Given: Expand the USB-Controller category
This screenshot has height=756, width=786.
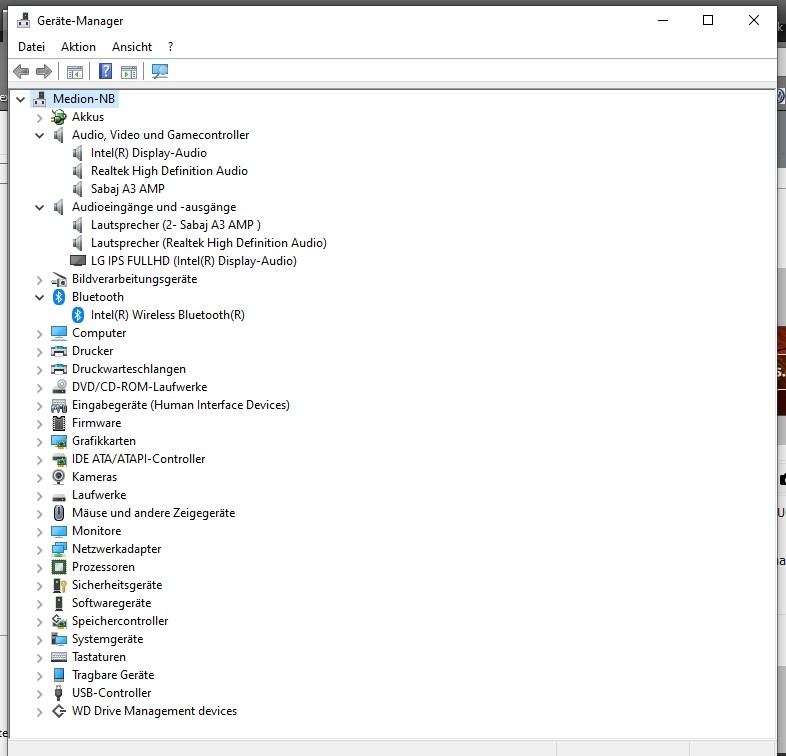Looking at the screenshot, I should tap(40, 693).
